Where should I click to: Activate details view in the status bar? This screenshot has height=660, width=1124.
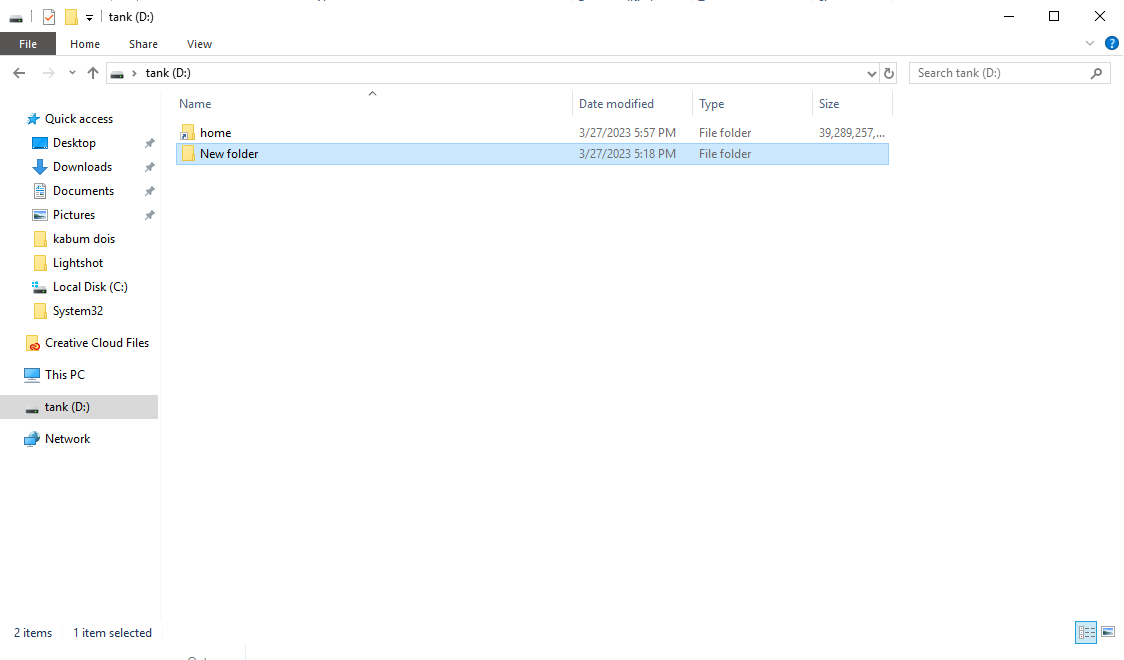pos(1086,632)
